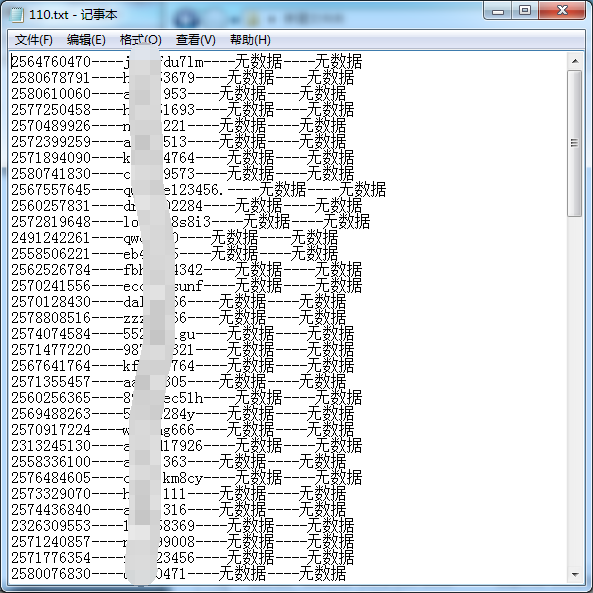This screenshot has width=593, height=593.
Task: Open the 格式(O) menu
Action: pyautogui.click(x=140, y=40)
